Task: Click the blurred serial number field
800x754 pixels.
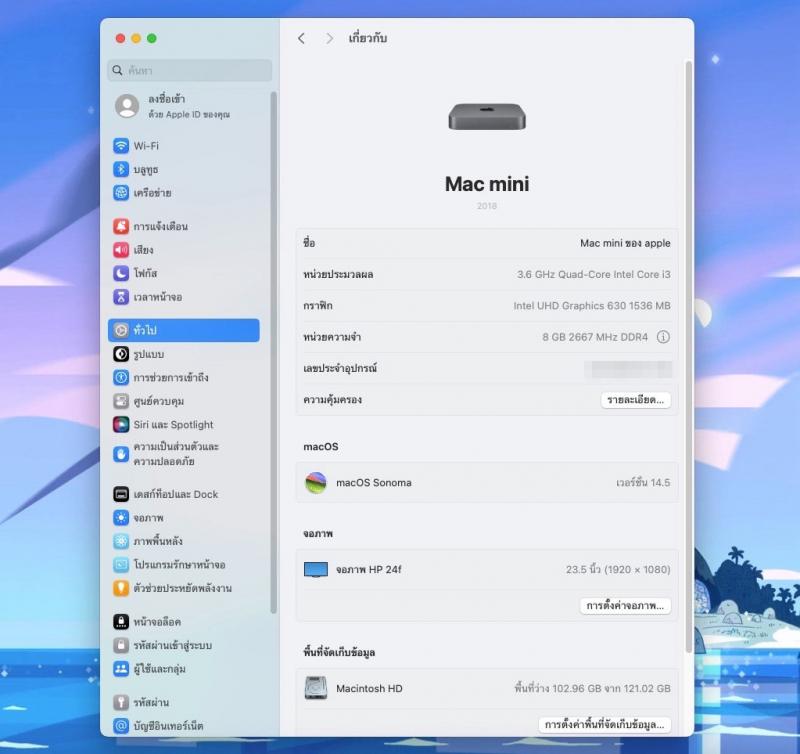Action: 628,369
